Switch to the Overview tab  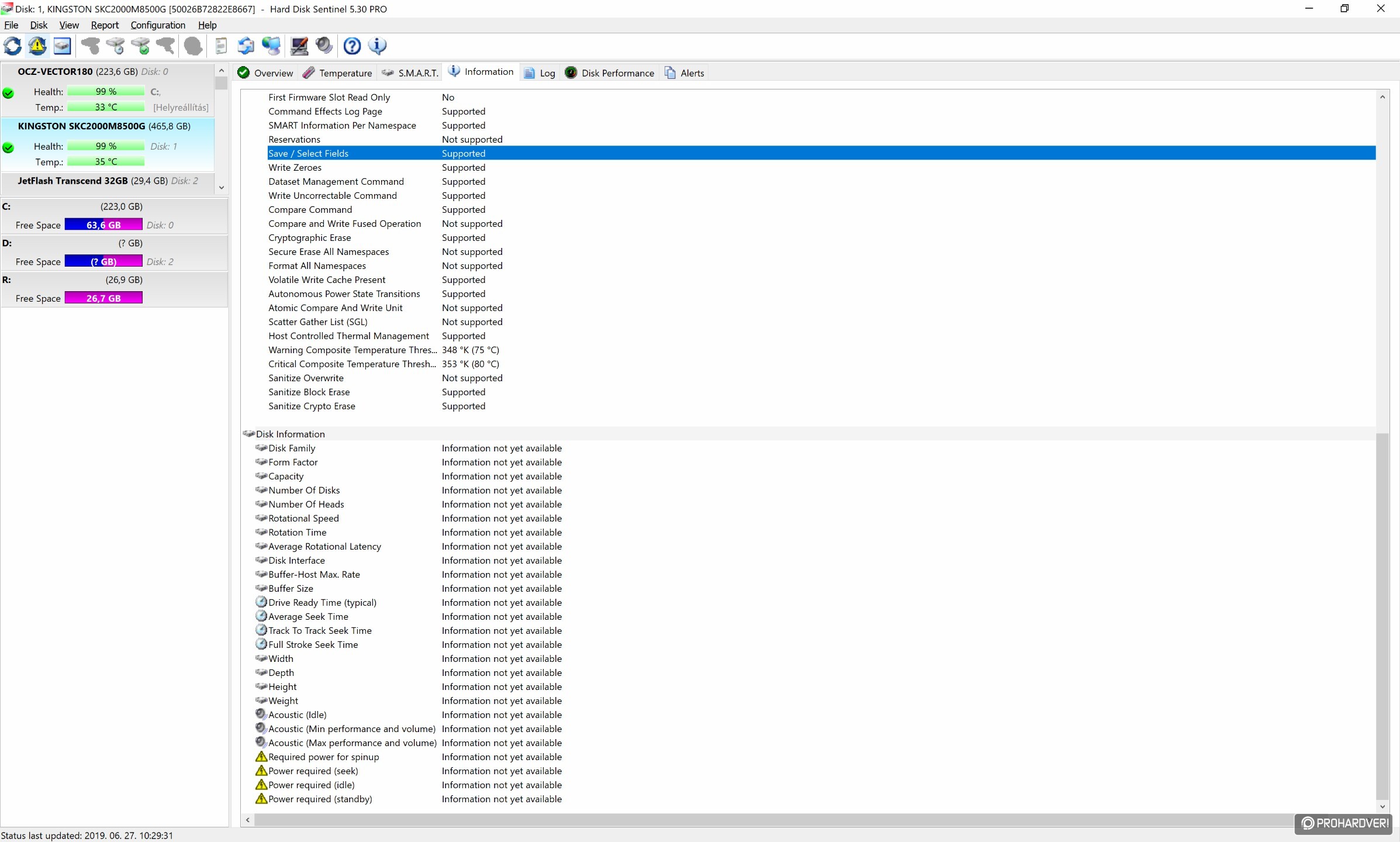(x=266, y=73)
